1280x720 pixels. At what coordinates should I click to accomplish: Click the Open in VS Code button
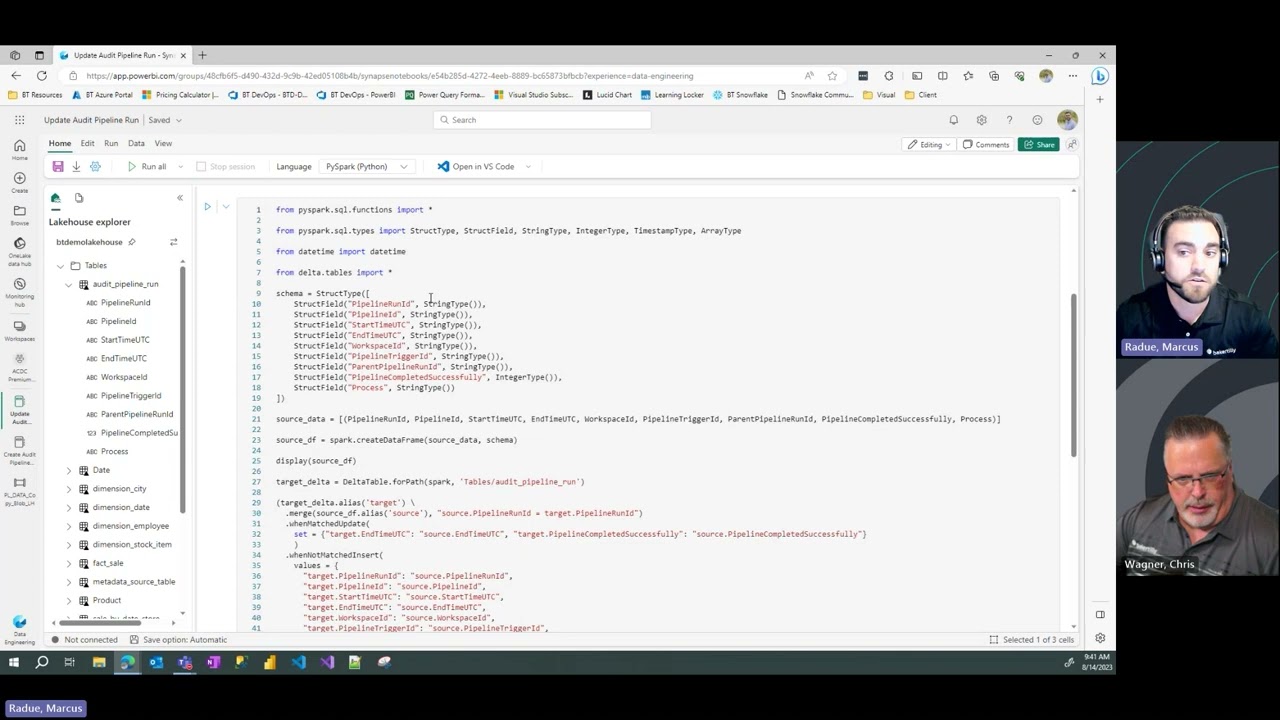476,167
